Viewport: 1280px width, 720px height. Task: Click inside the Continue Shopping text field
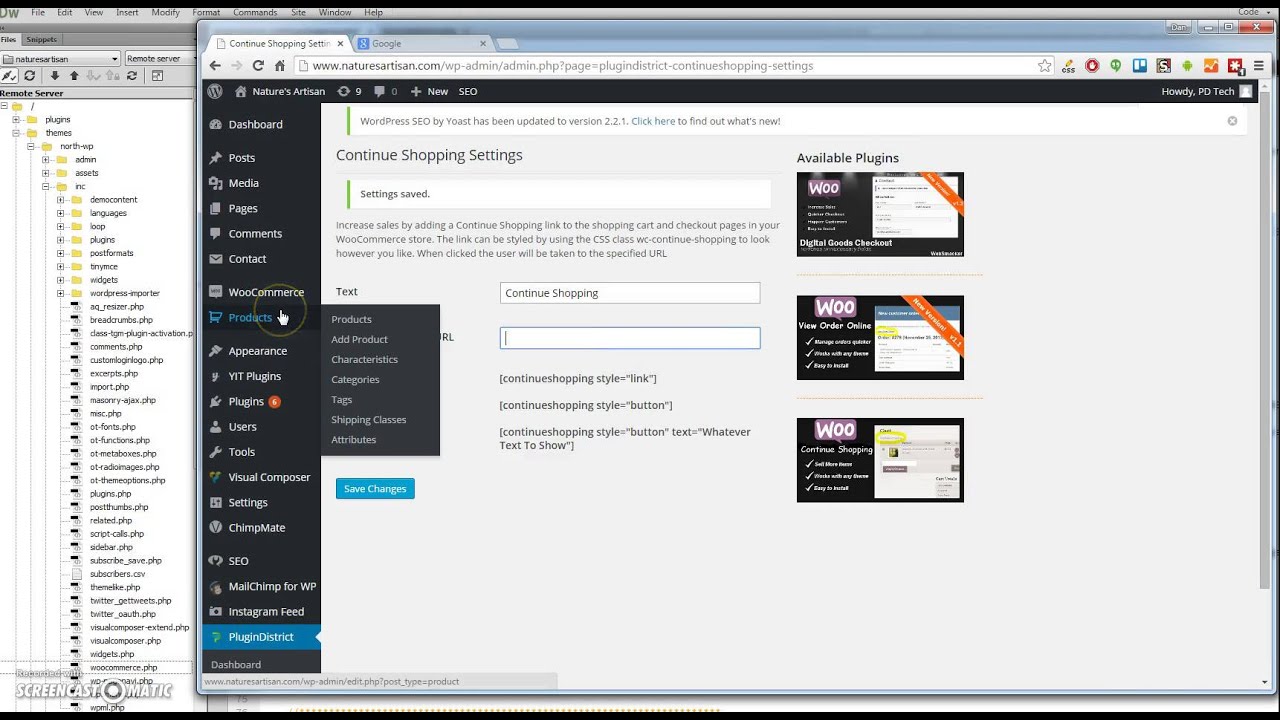click(629, 292)
